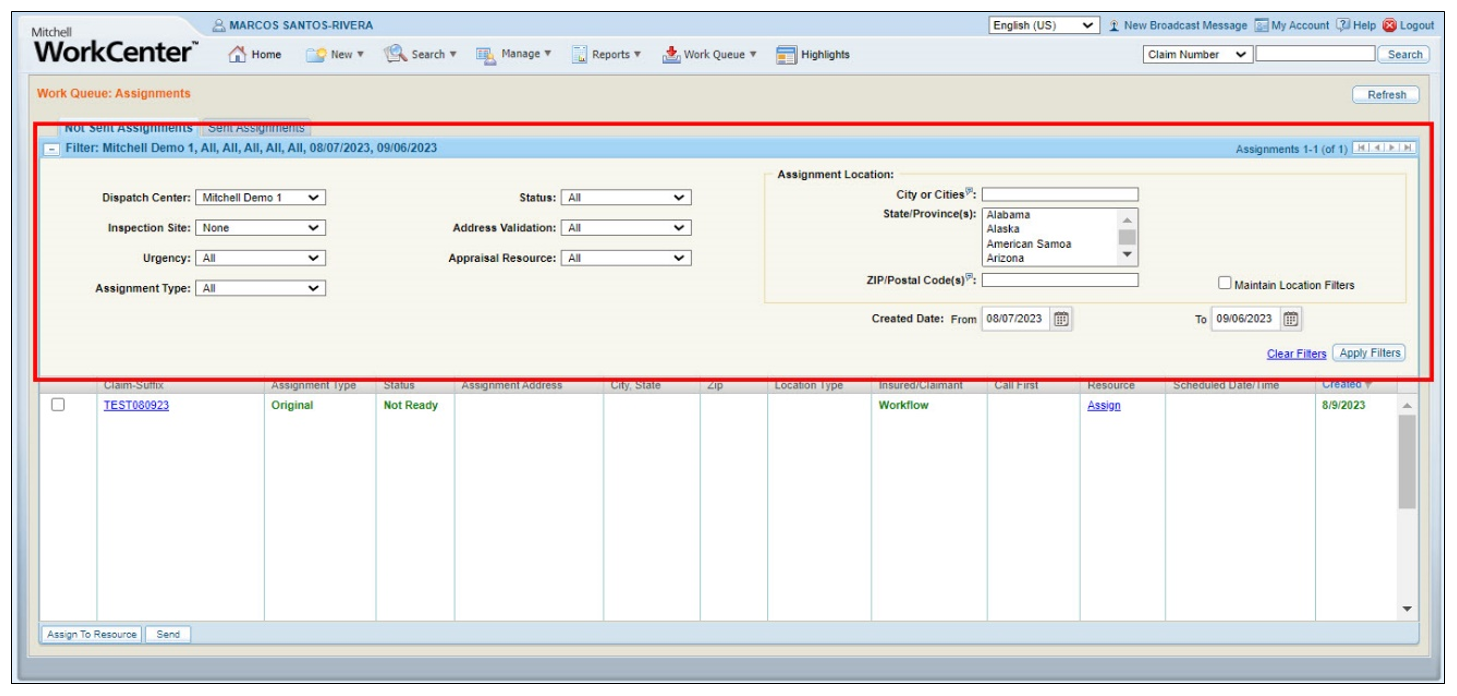Viewport: 1457px width, 696px height.
Task: Open the calendar for the To date
Action: [x=1291, y=319]
